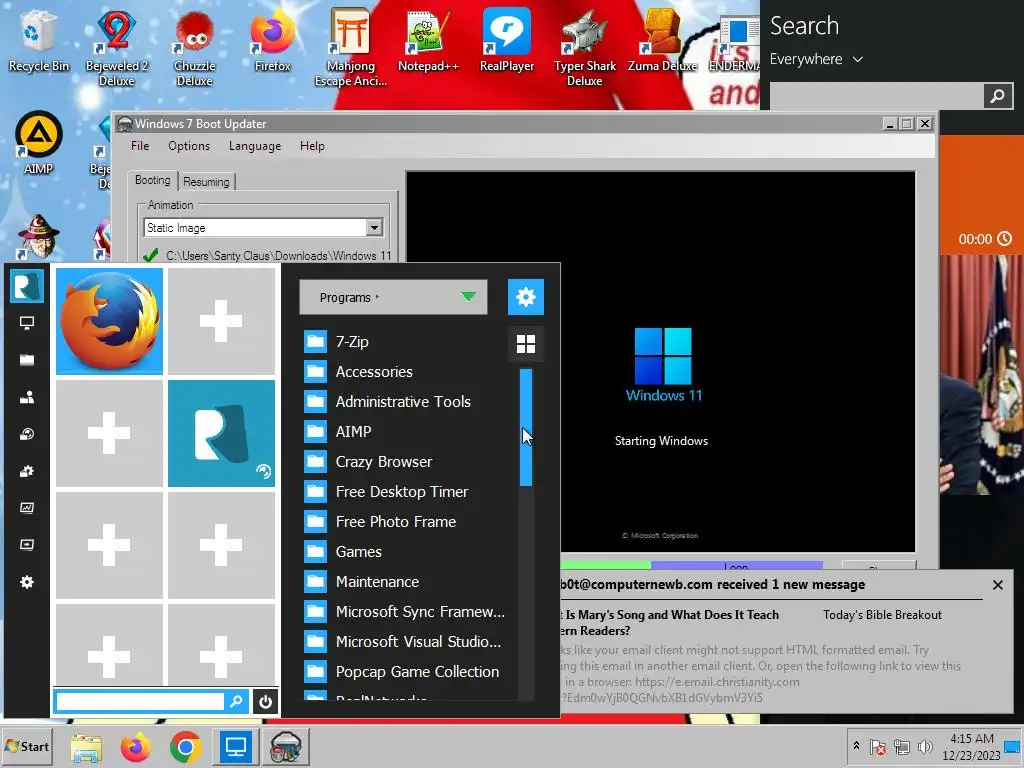Select the AIMP desktop icon
The height and width of the screenshot is (768, 1024).
(39, 144)
